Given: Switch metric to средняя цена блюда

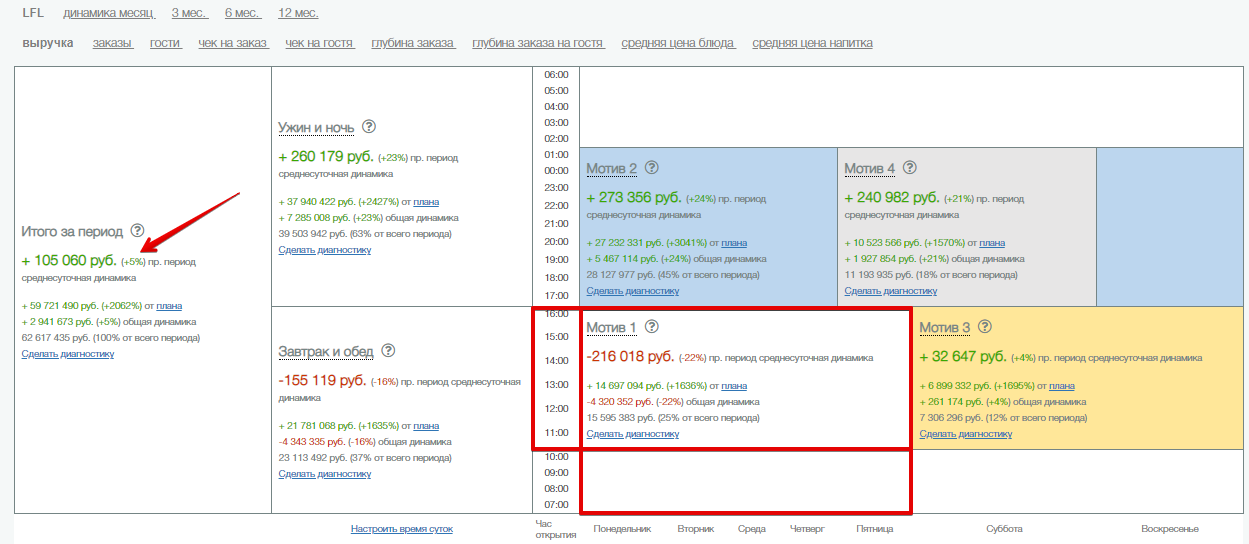Looking at the screenshot, I should click(678, 43).
